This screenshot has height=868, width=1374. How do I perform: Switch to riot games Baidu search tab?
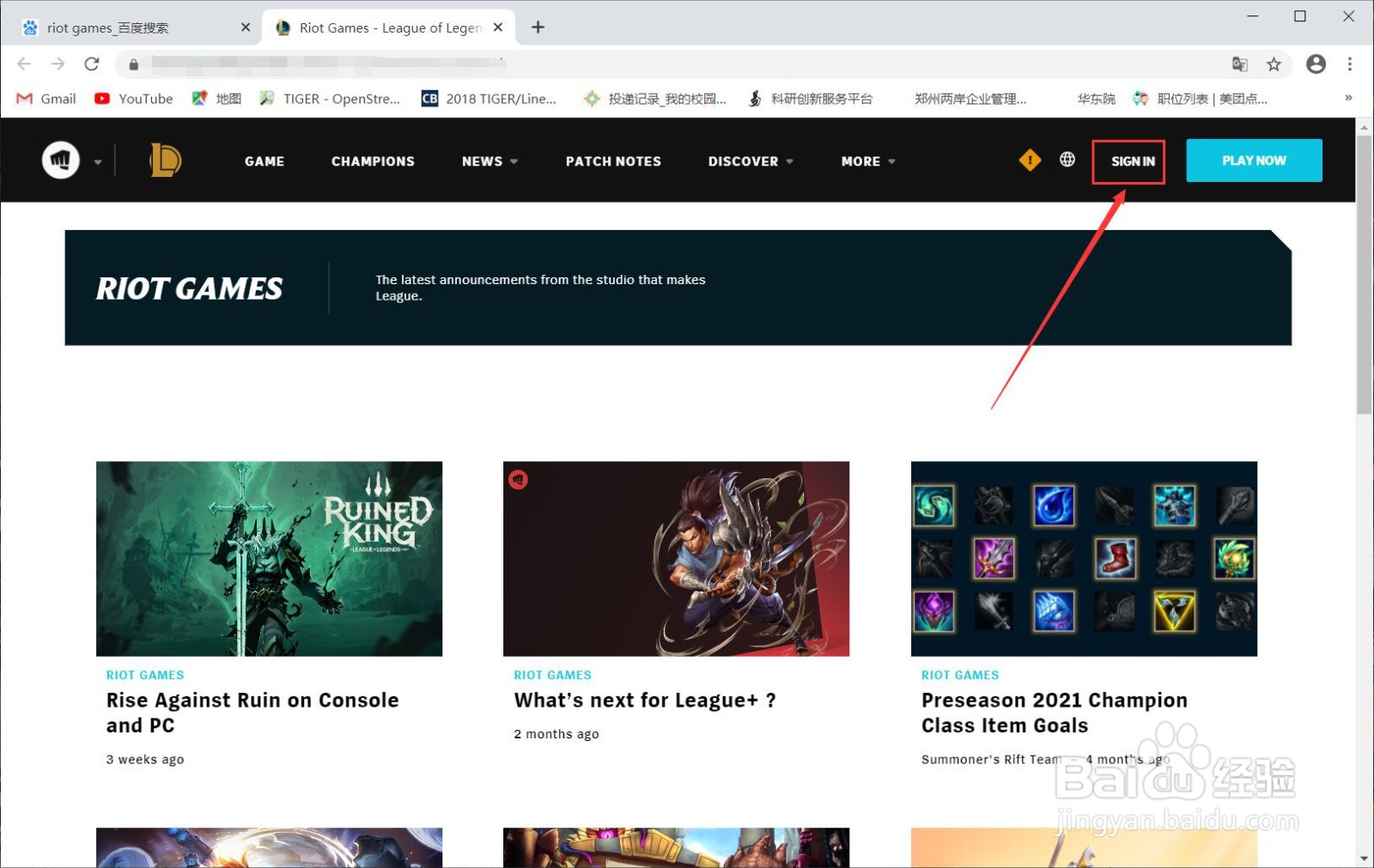point(129,27)
